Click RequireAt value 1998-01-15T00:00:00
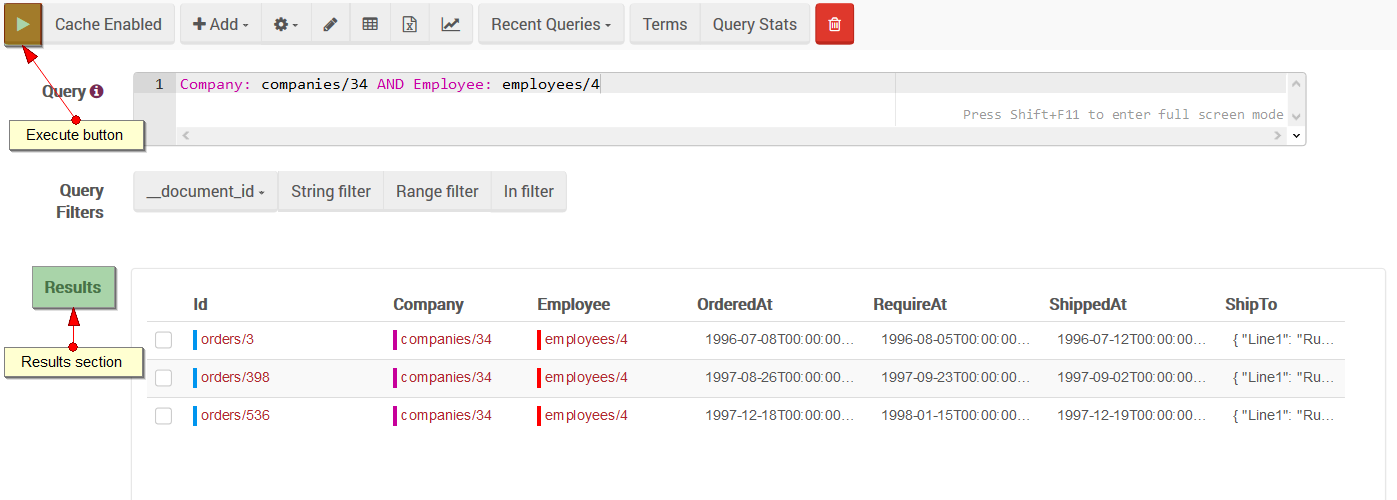This screenshot has width=1397, height=500. coord(956,416)
